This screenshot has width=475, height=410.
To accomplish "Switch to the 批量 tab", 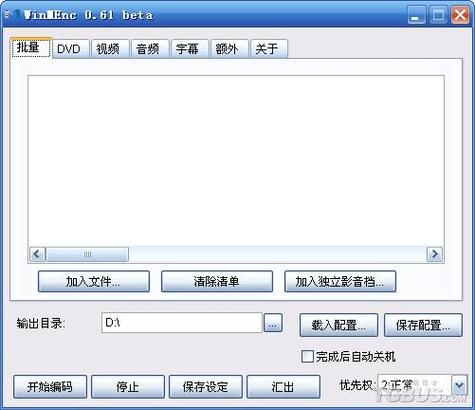I will pyautogui.click(x=31, y=48).
